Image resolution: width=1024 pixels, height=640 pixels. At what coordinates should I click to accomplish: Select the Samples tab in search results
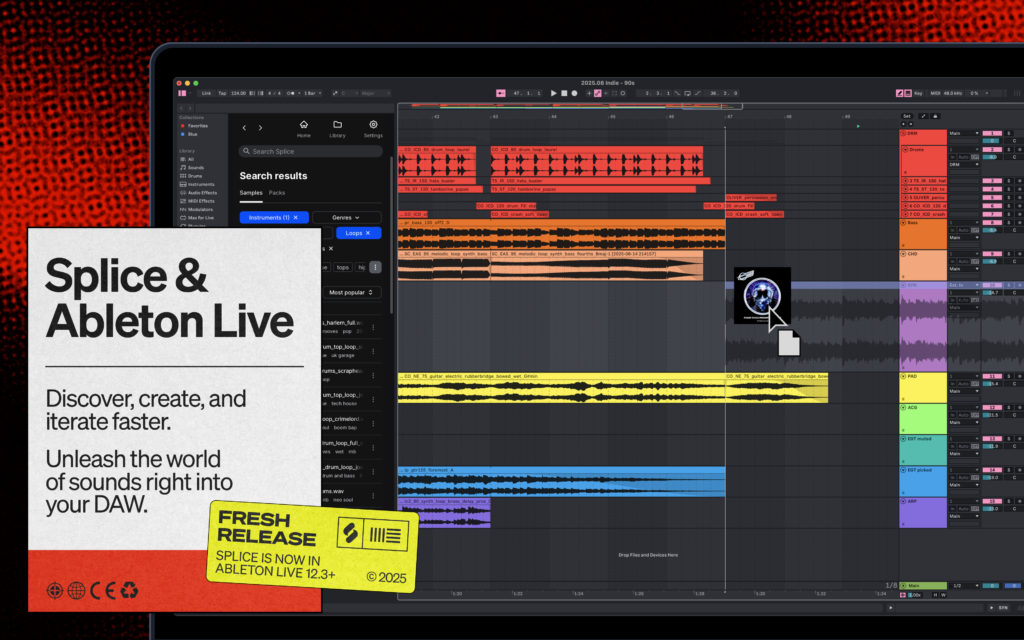(251, 192)
